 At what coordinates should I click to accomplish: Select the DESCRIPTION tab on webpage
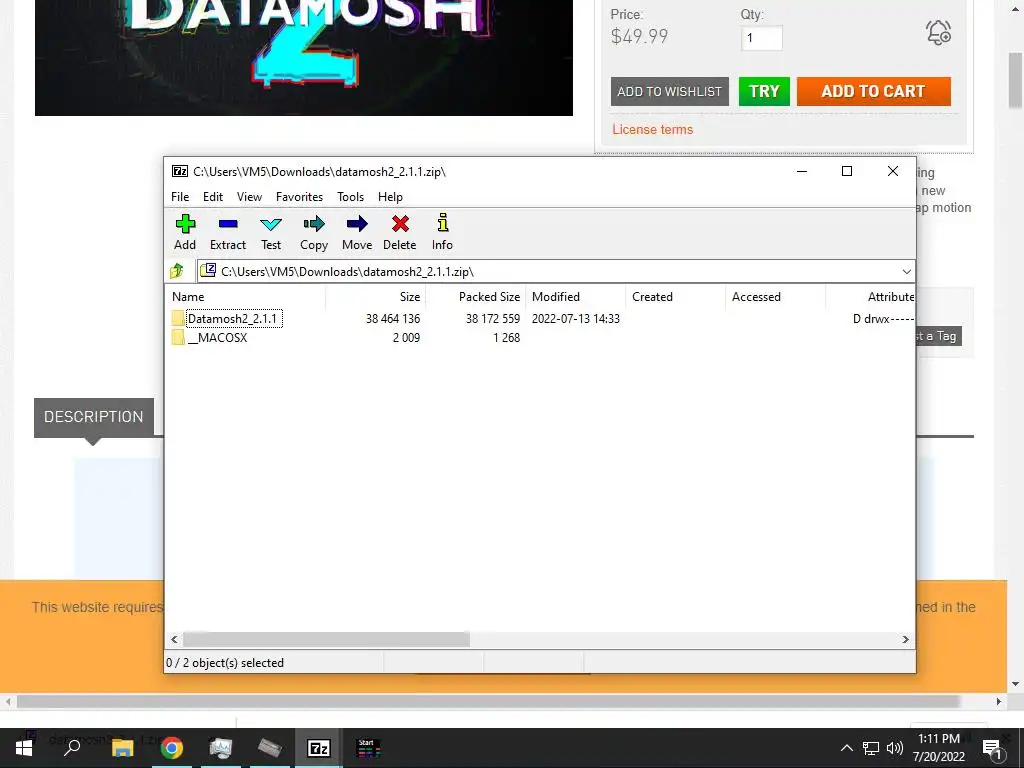93,417
